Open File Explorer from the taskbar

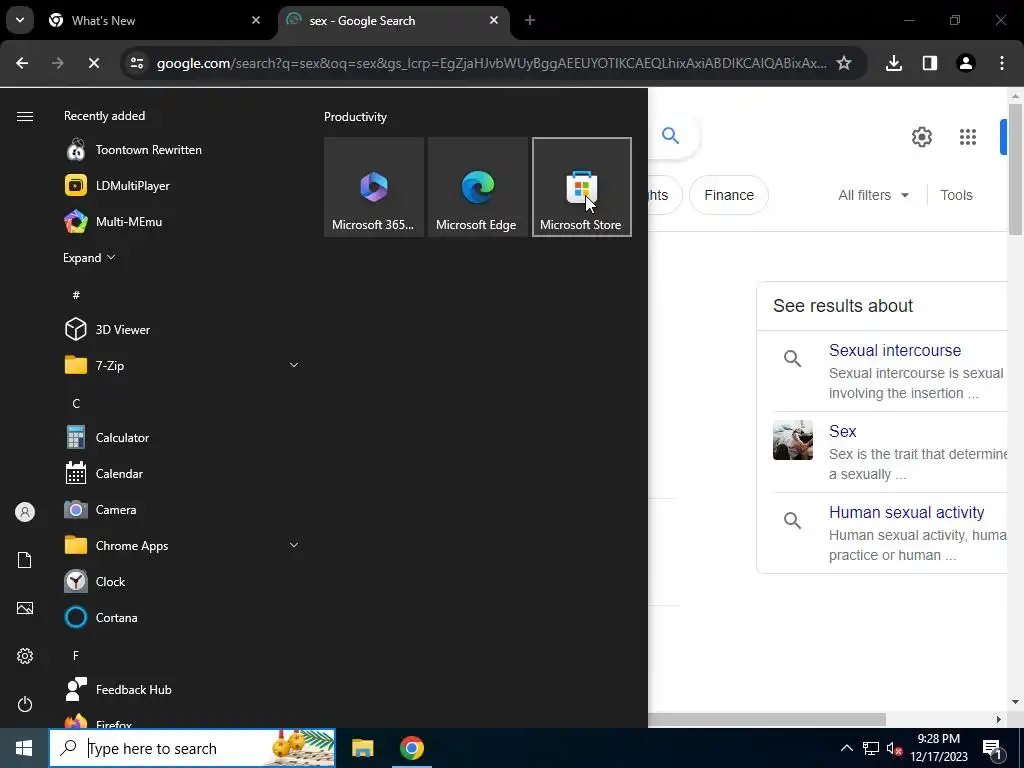click(x=362, y=748)
